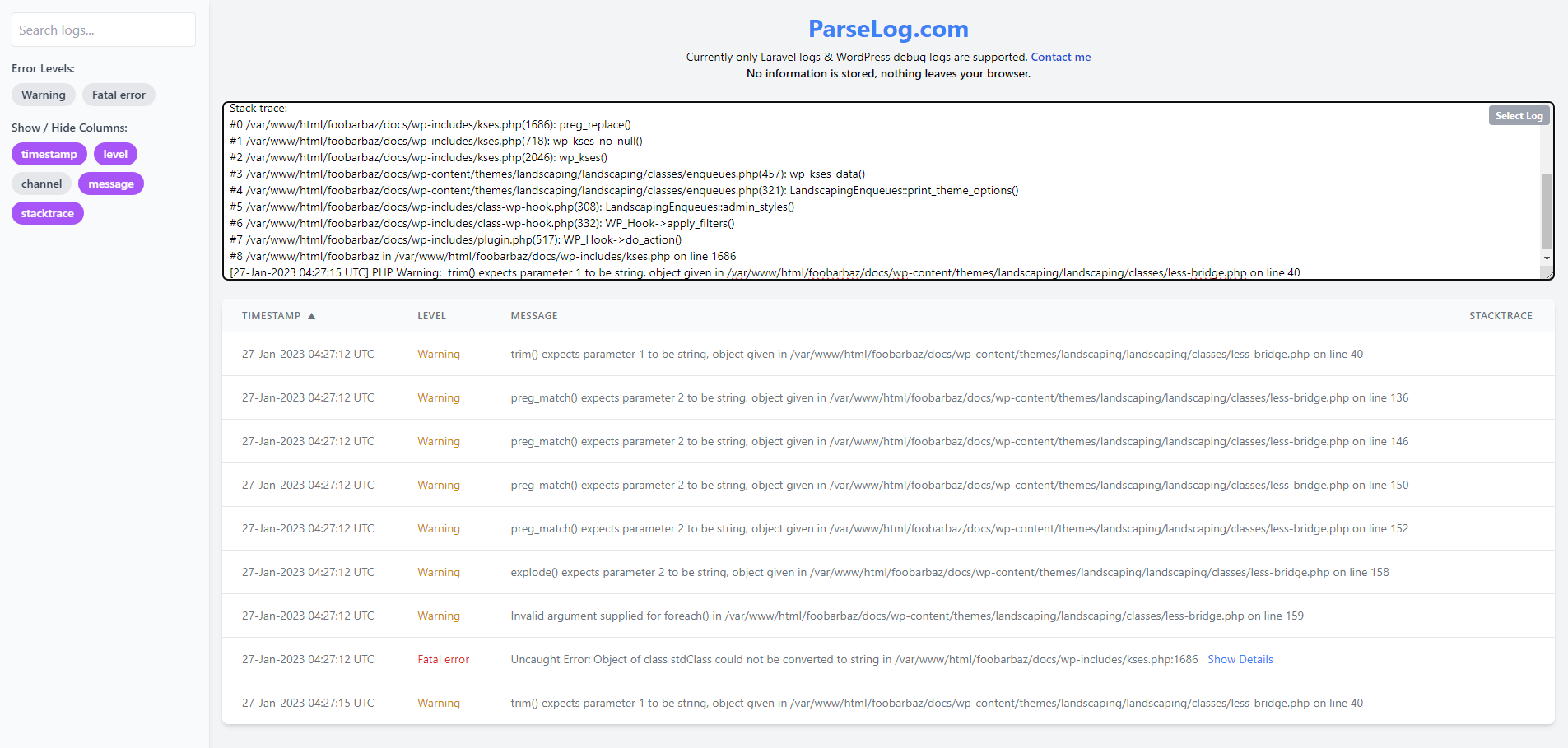Select the preg_match() message on line 146

(x=959, y=441)
